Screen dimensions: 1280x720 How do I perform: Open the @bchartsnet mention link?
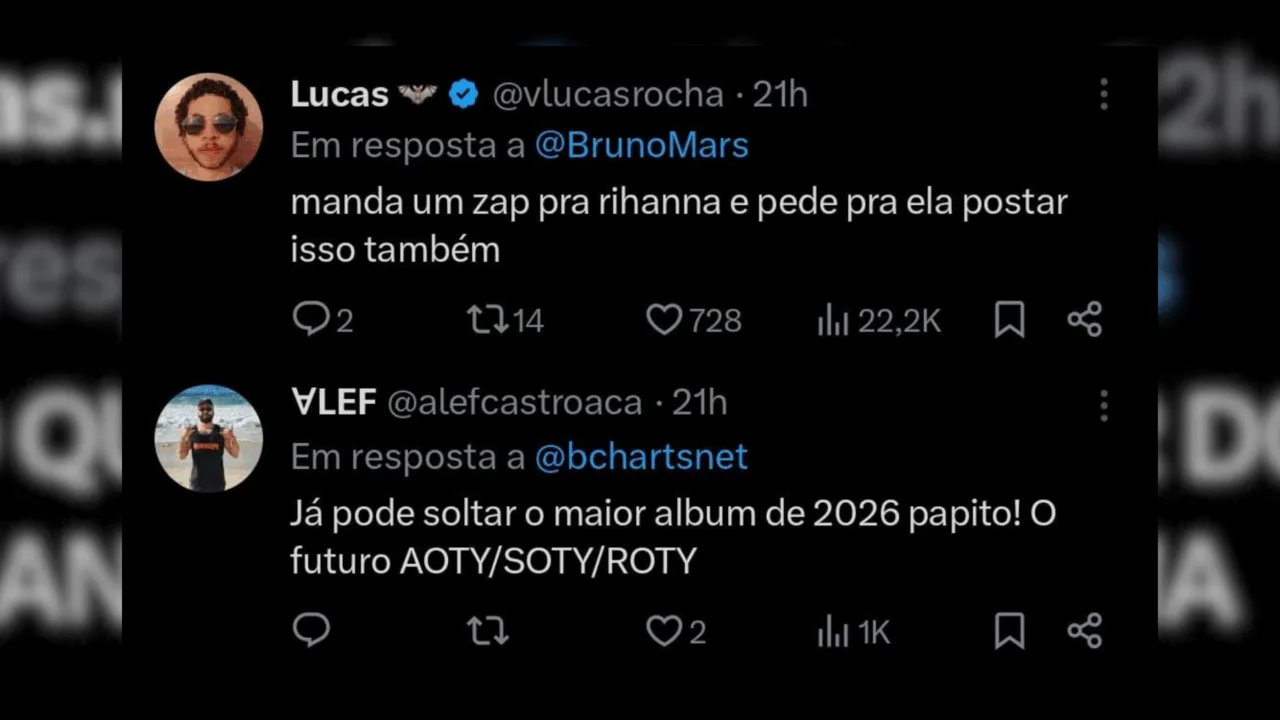click(641, 457)
